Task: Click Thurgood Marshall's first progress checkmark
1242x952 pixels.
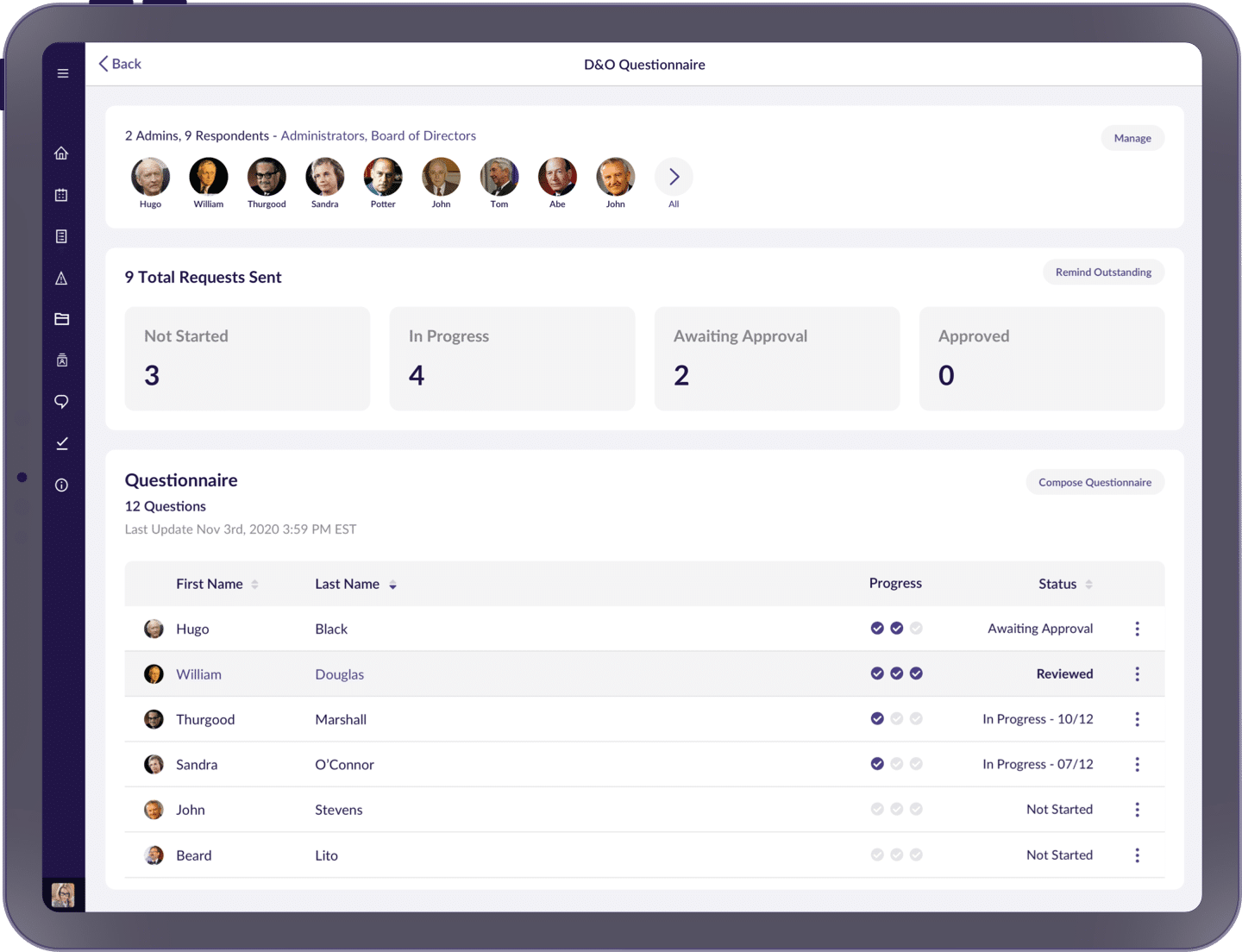Action: [877, 719]
